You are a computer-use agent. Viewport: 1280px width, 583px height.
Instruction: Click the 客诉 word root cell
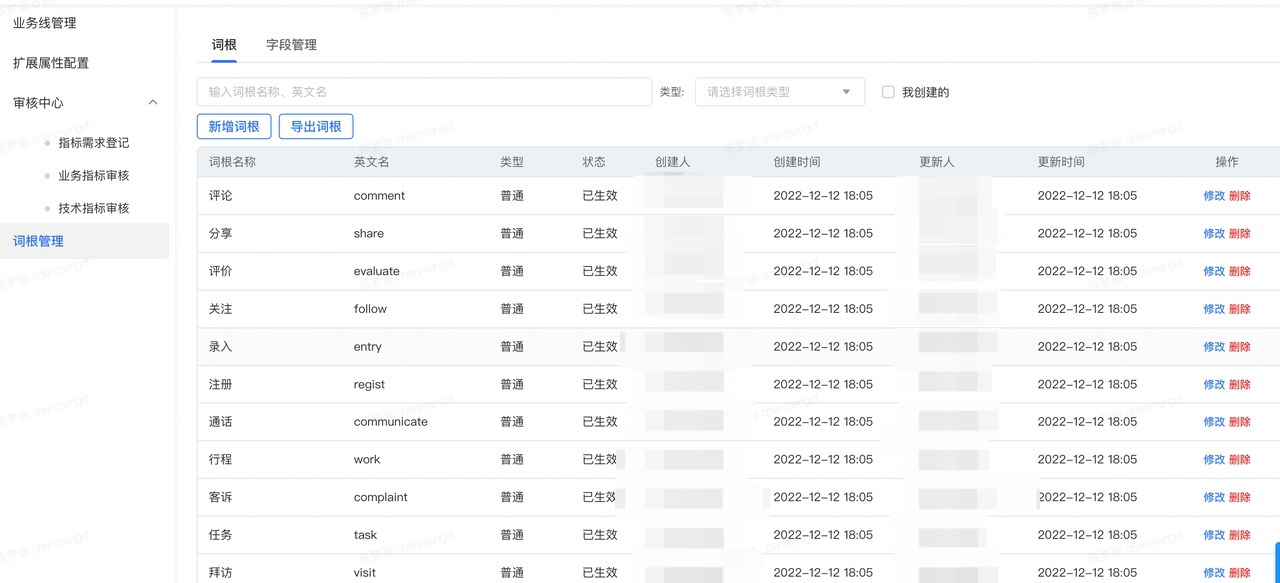[x=220, y=498]
